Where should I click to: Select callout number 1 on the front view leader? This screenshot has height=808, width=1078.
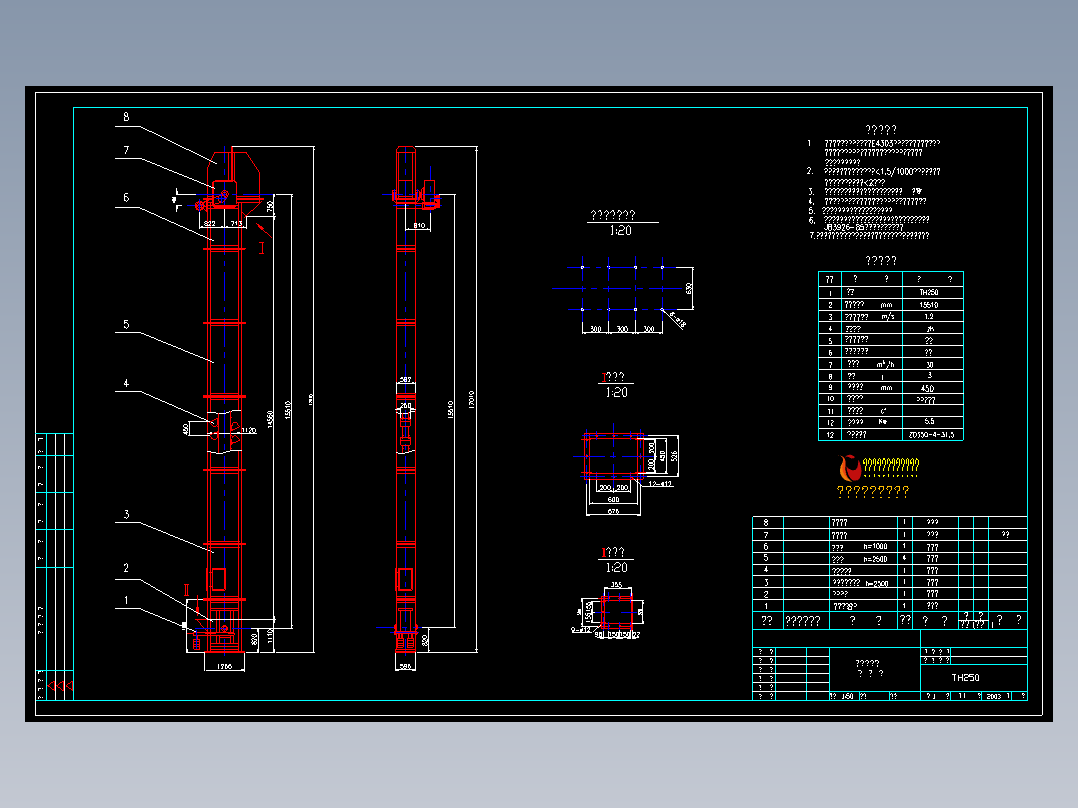126,600
